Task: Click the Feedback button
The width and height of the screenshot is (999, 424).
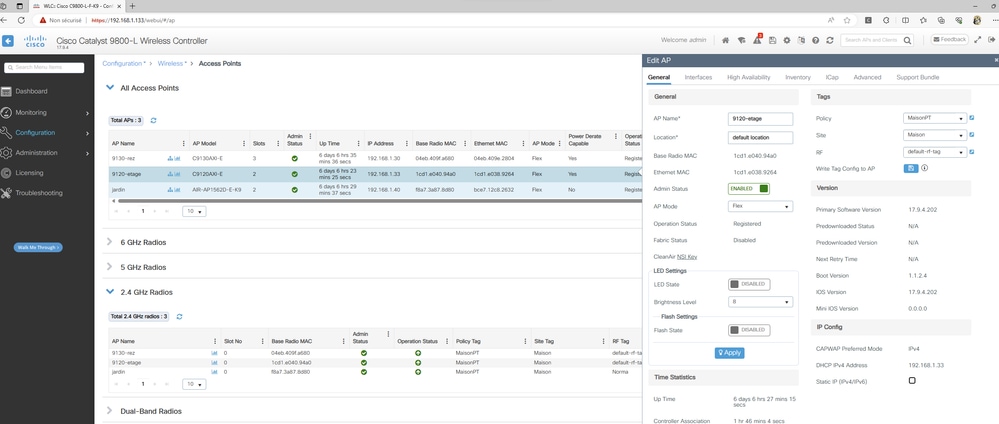Action: tap(950, 40)
